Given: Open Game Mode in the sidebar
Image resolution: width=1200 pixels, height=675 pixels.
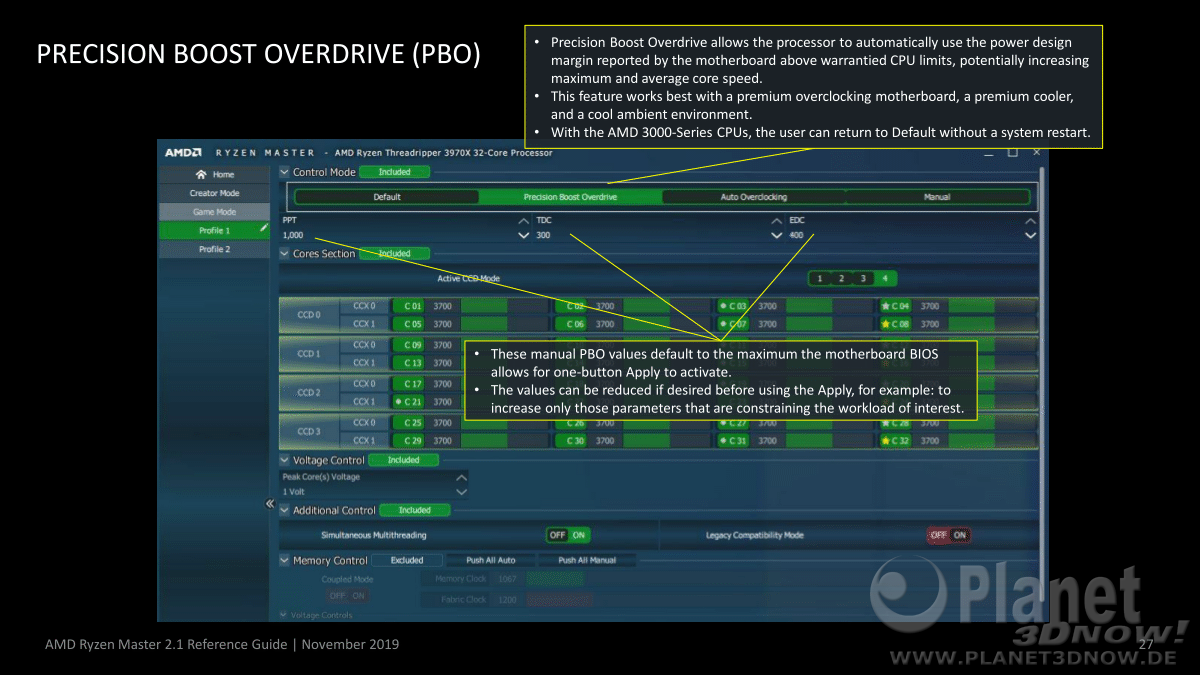Looking at the screenshot, I should coord(214,212).
